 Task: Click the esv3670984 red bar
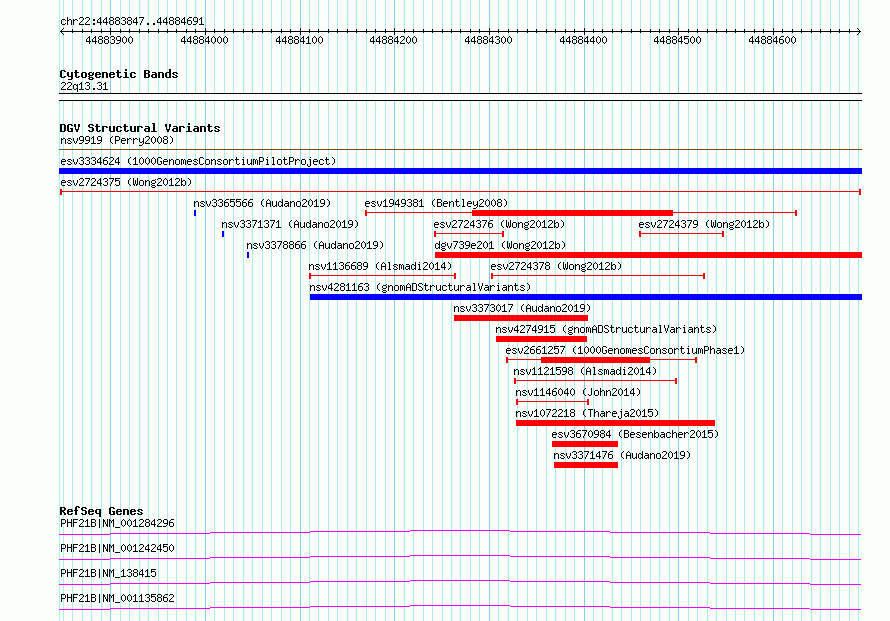click(x=585, y=444)
